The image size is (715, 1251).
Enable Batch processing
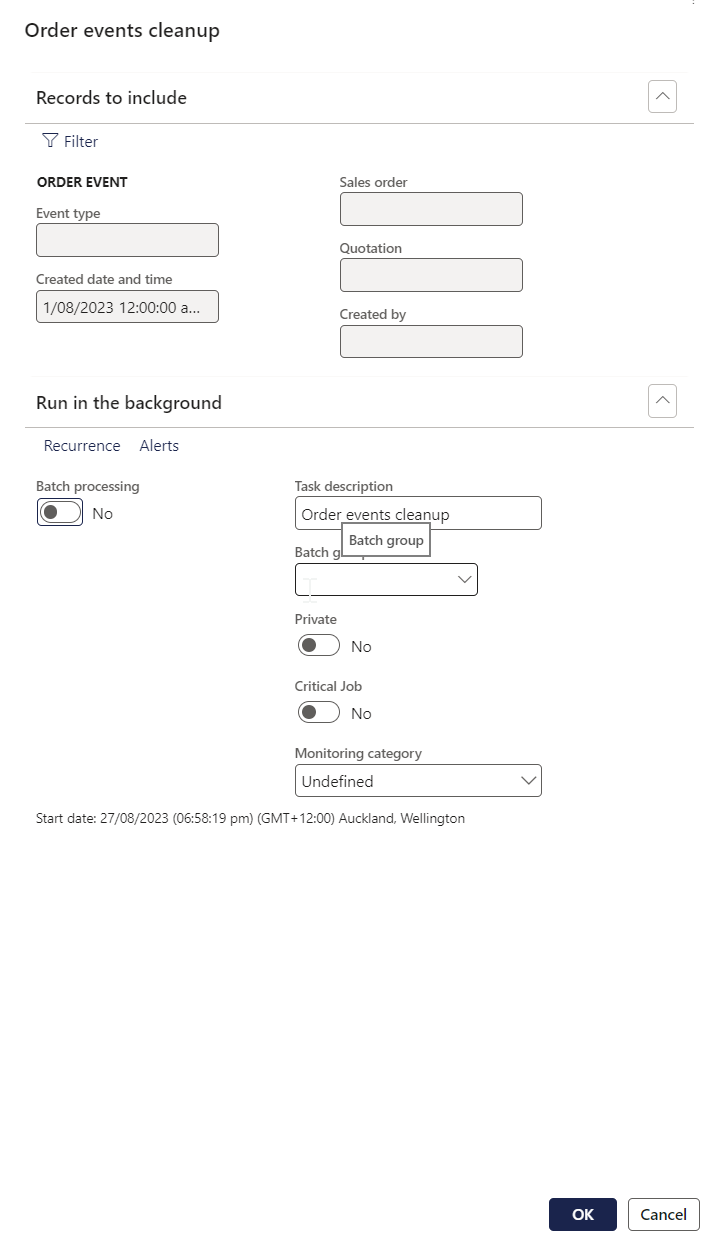[x=59, y=512]
